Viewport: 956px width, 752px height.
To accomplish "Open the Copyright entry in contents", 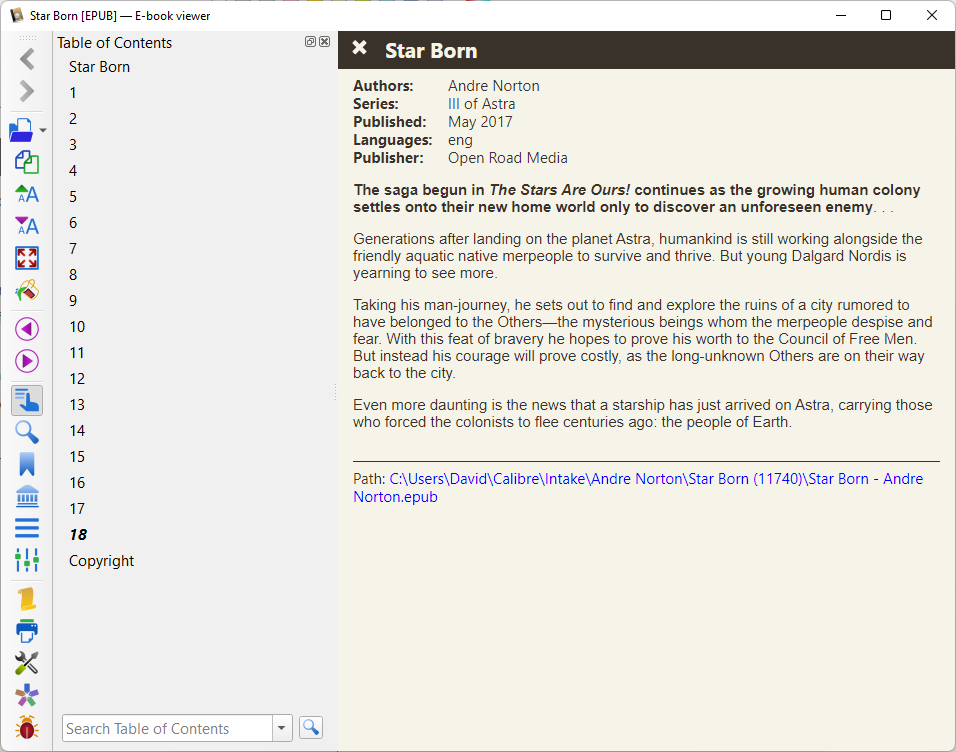I will click(101, 561).
